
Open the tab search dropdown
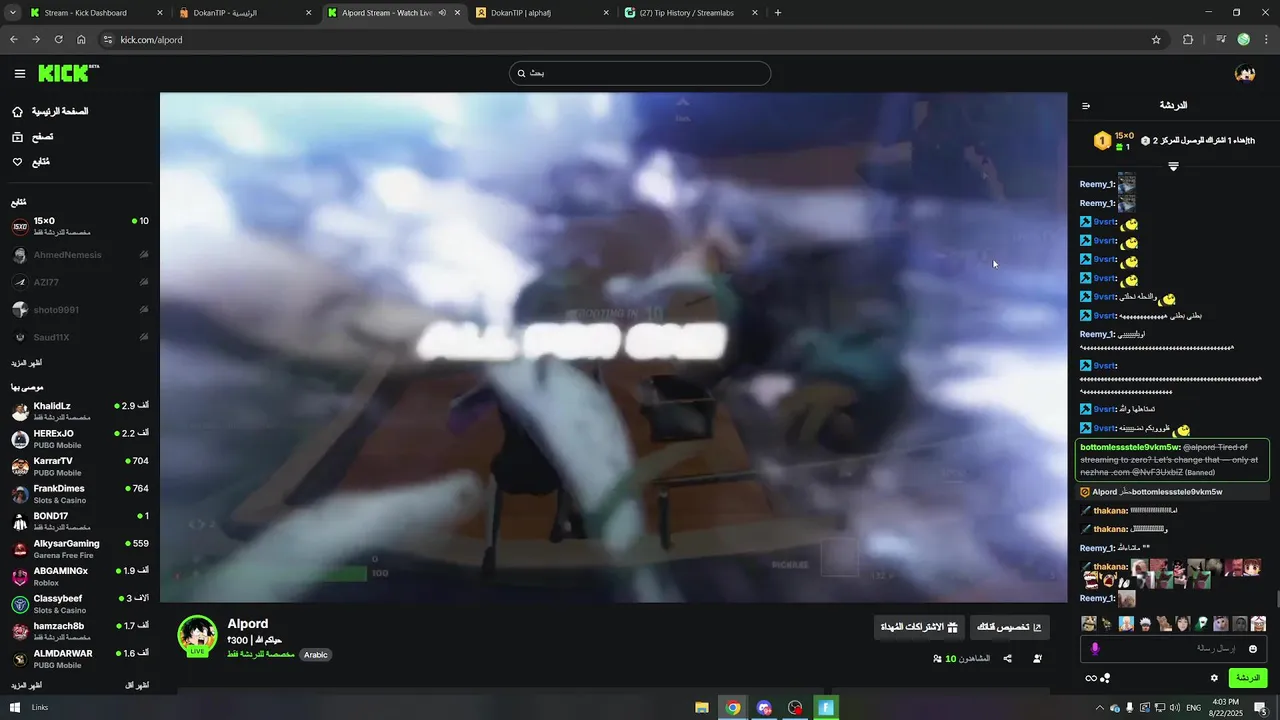(x=13, y=13)
